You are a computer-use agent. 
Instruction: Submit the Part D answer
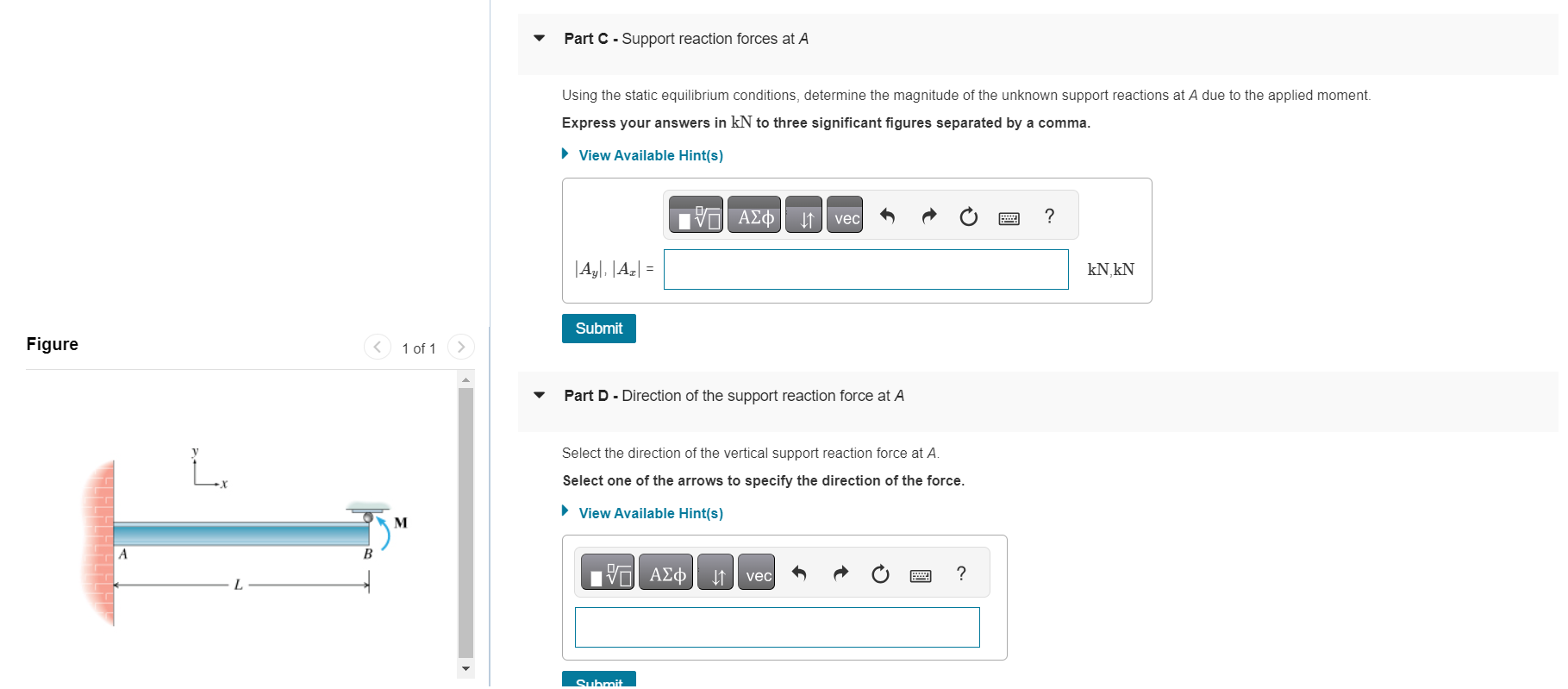[598, 682]
